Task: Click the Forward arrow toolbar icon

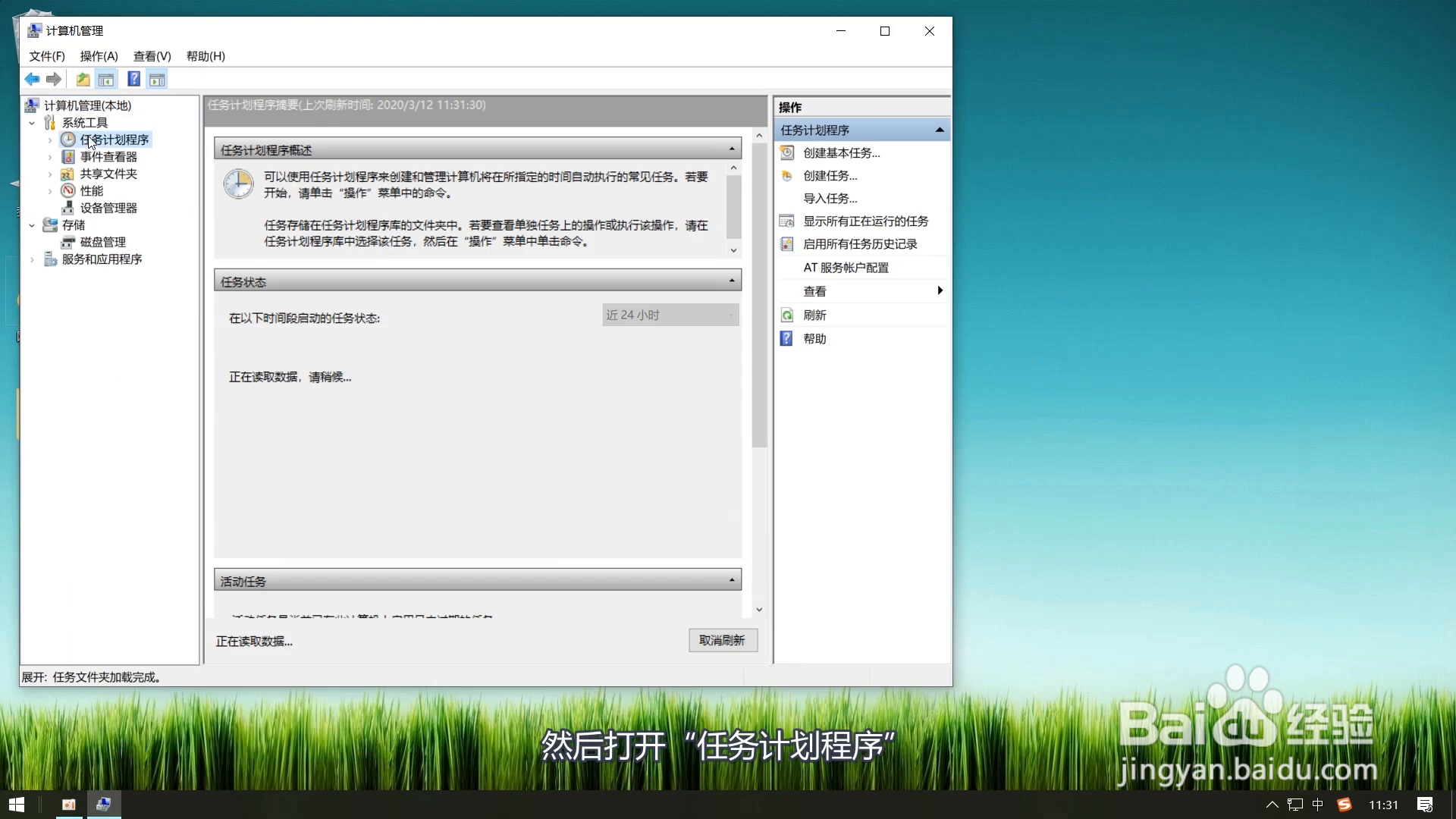Action: tap(54, 79)
